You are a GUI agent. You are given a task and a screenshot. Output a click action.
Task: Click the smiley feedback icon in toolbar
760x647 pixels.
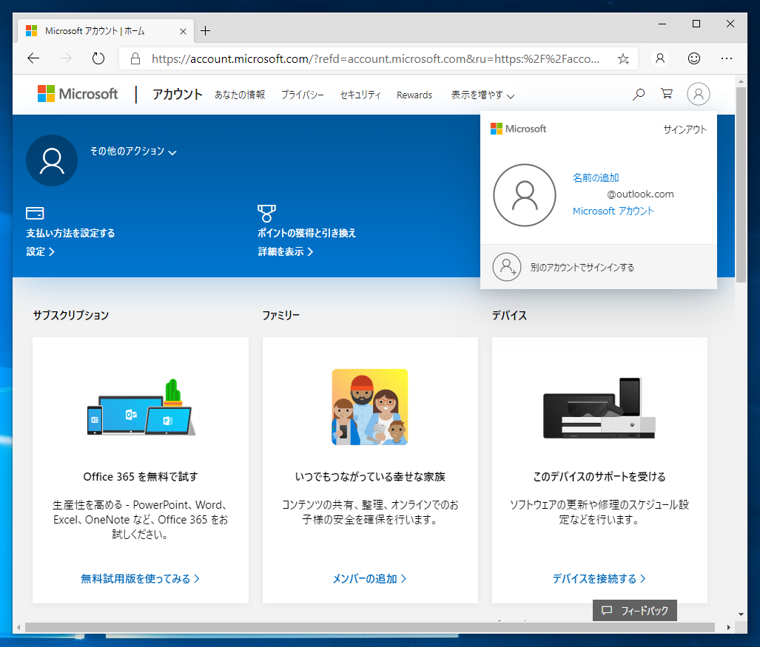pyautogui.click(x=694, y=59)
